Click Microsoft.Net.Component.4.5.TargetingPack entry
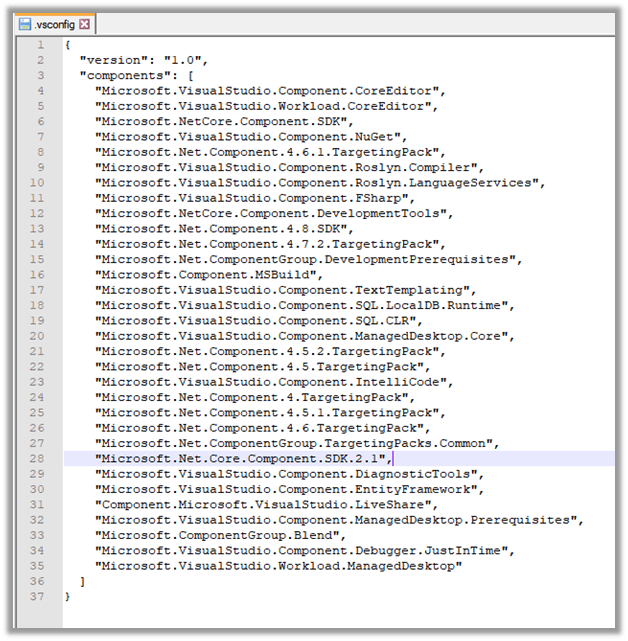This screenshot has width=628, height=641. point(262,367)
